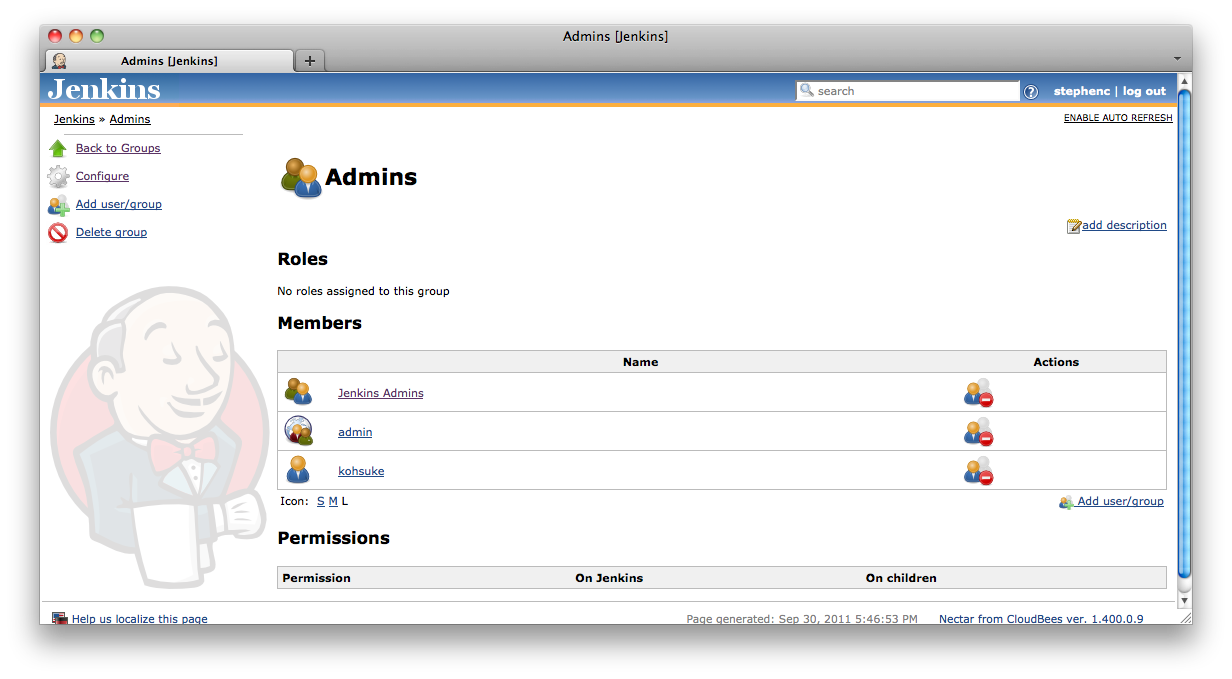Click the Add user/group sidebar icon
The image size is (1232, 679).
pyautogui.click(x=58, y=205)
